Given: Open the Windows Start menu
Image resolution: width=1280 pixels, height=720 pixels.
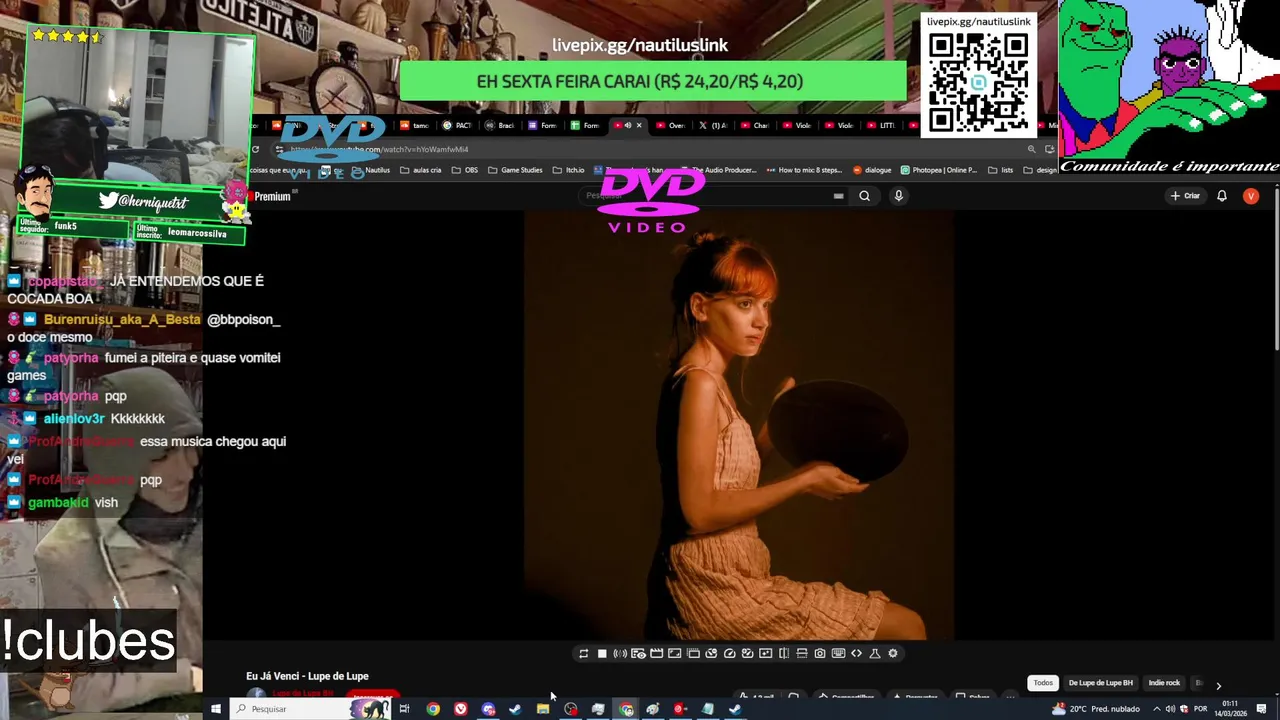Looking at the screenshot, I should tap(215, 709).
